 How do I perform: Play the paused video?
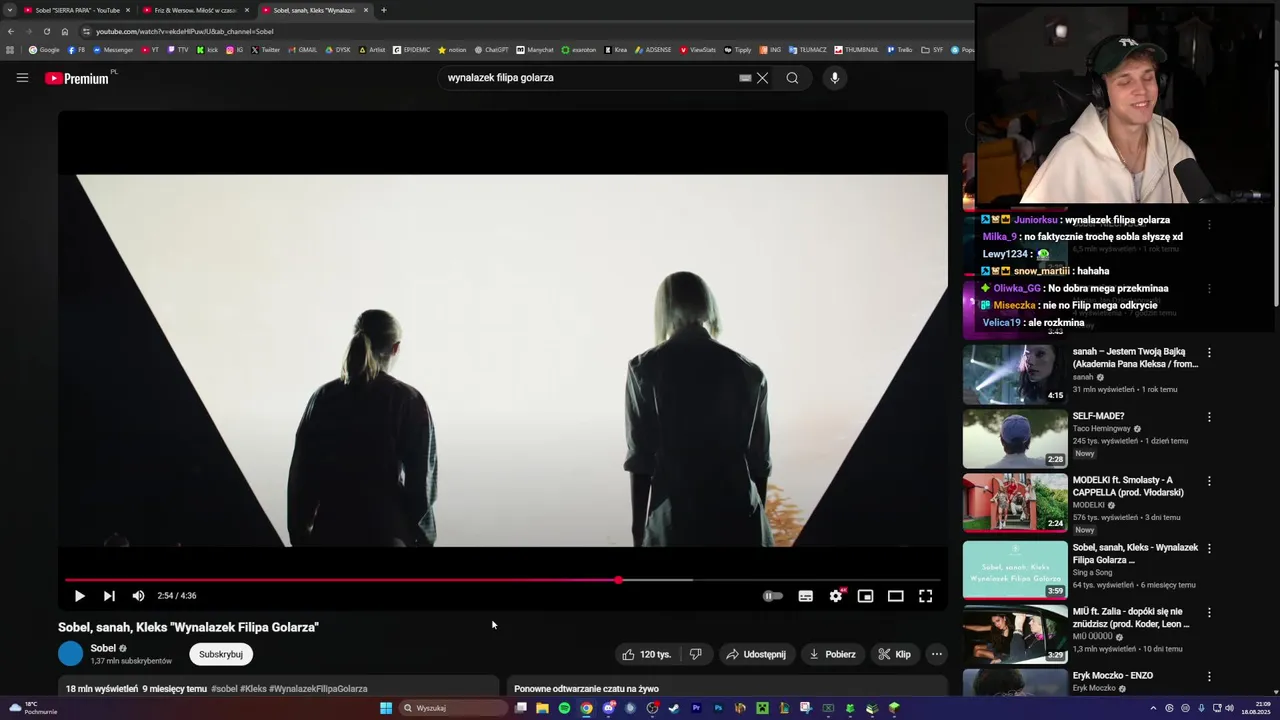pos(79,596)
